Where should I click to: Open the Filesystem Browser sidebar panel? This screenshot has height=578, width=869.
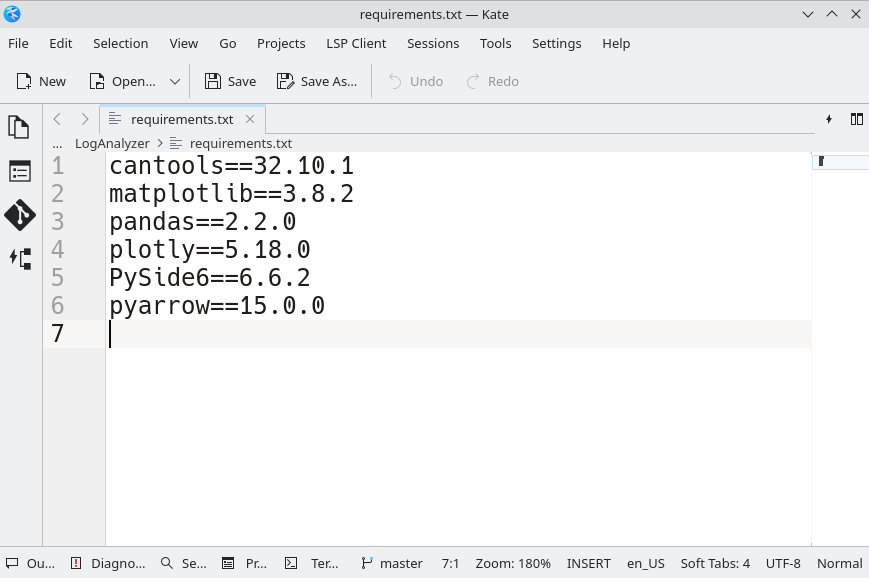(x=19, y=171)
